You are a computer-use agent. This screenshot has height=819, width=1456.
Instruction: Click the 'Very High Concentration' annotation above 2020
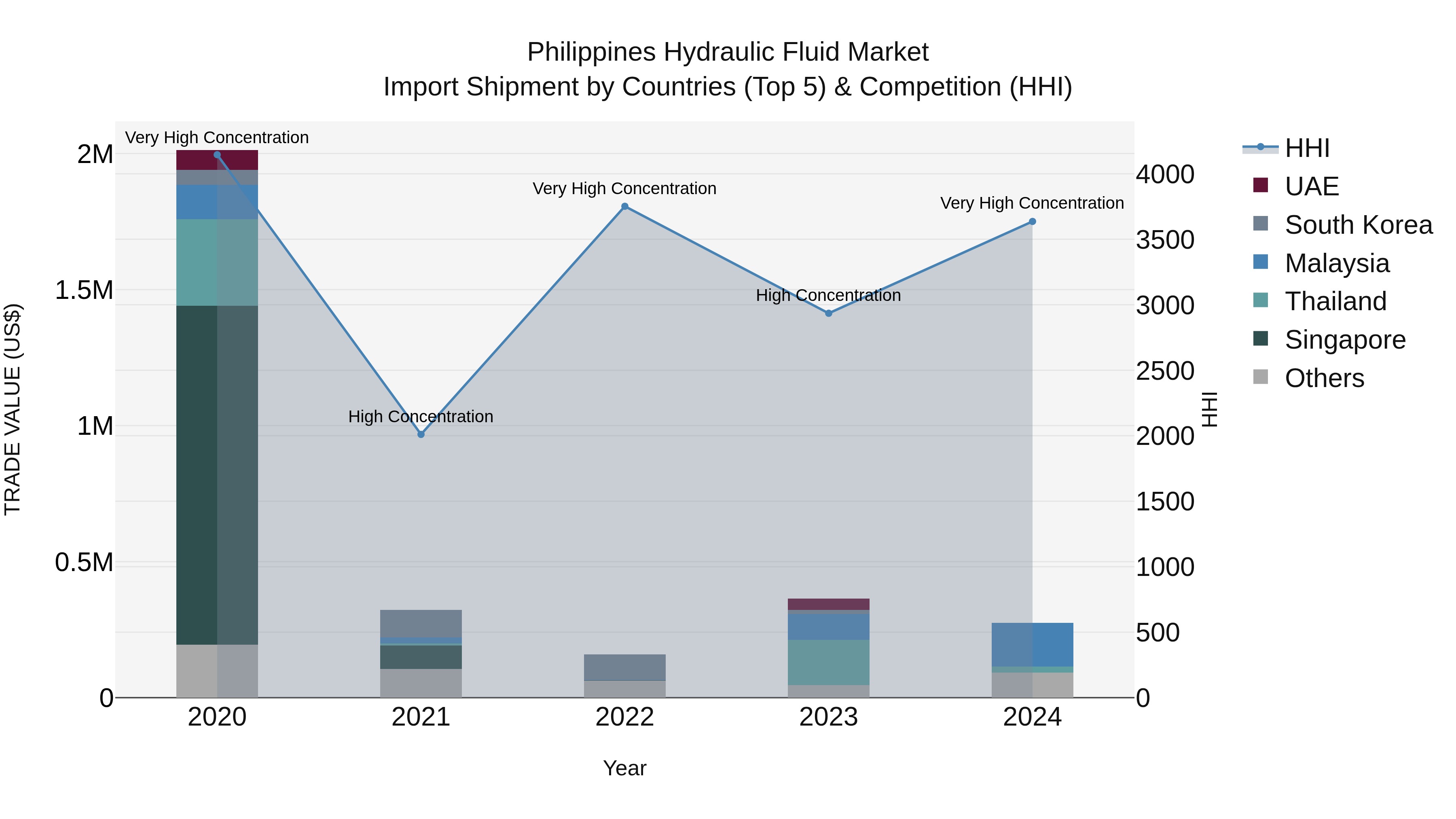point(217,138)
